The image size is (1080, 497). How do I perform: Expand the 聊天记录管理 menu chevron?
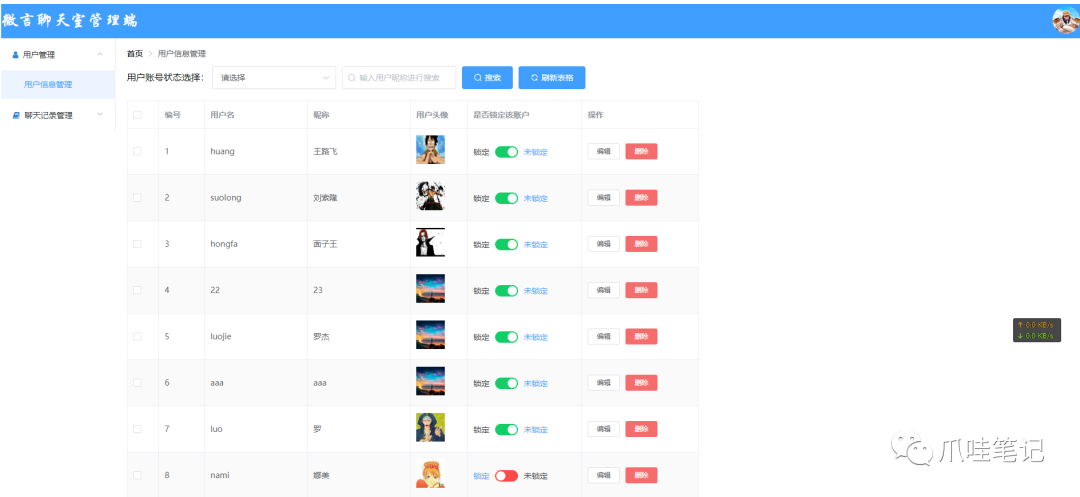[100, 115]
